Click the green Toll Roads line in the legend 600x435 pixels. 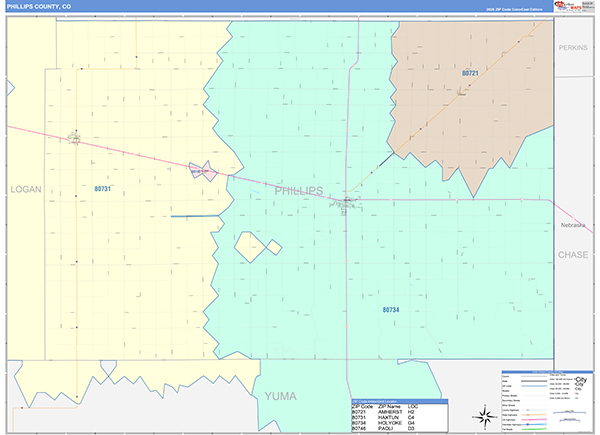coord(534,429)
